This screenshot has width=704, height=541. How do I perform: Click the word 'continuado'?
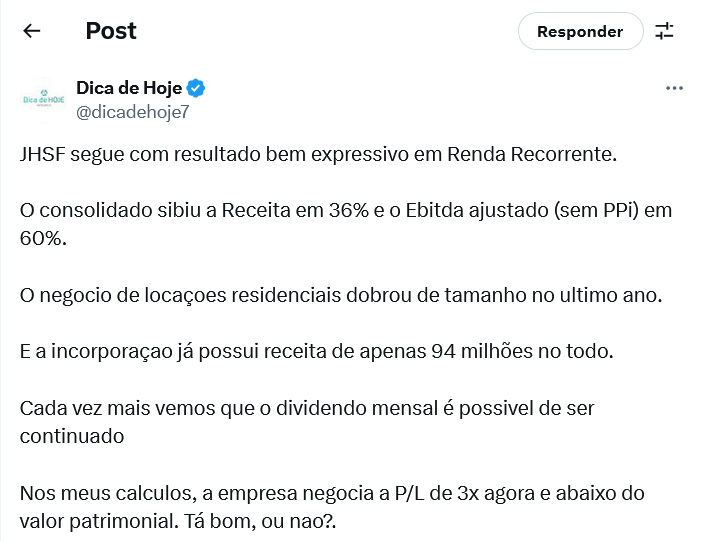click(72, 437)
